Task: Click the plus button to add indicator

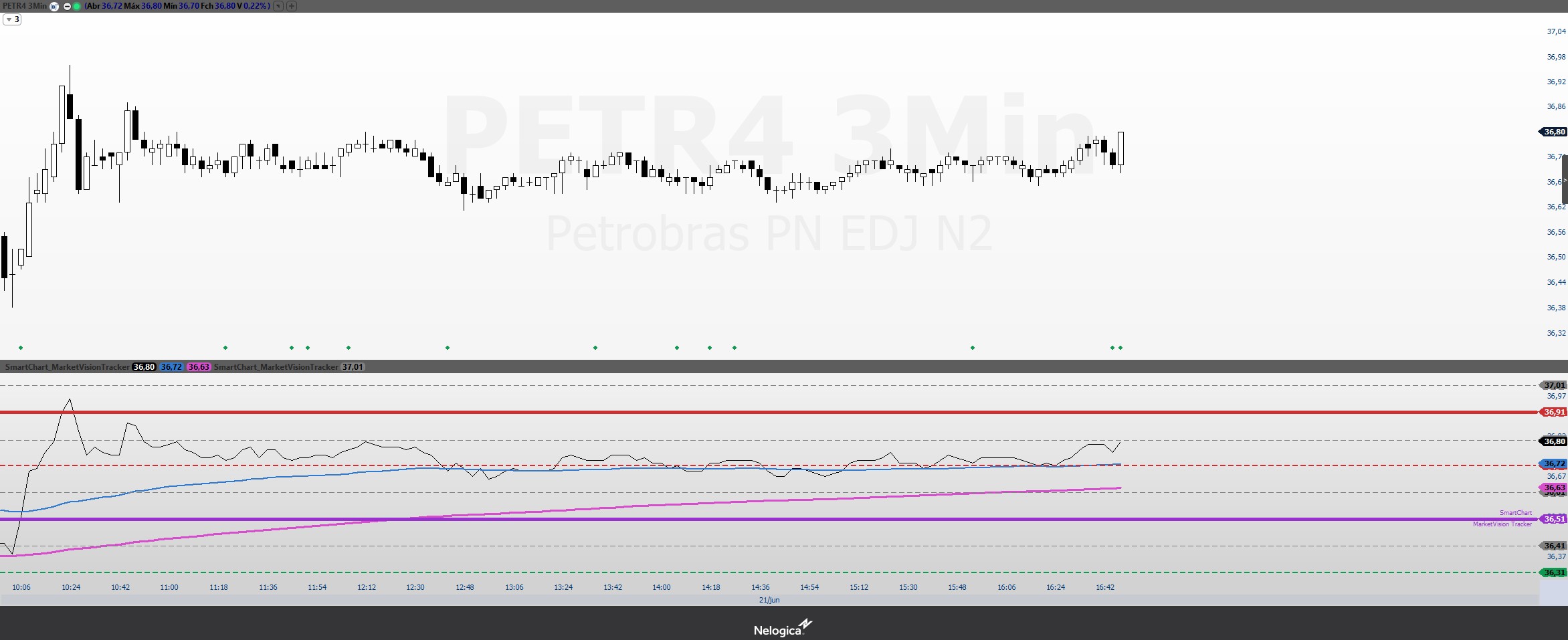Action: [292, 6]
